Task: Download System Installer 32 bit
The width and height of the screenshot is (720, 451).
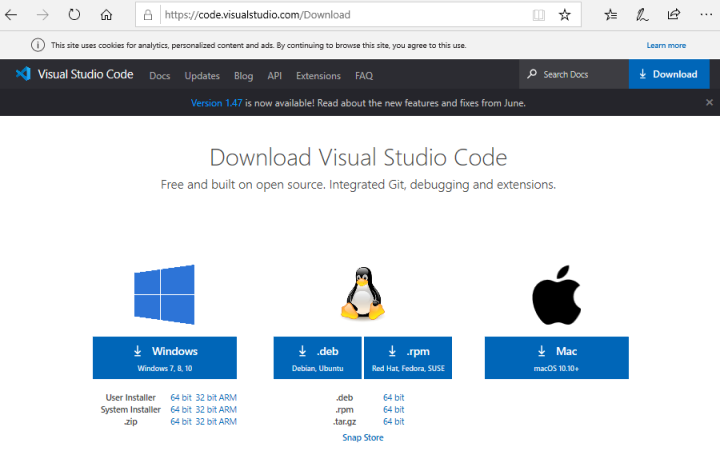Action: tap(206, 409)
